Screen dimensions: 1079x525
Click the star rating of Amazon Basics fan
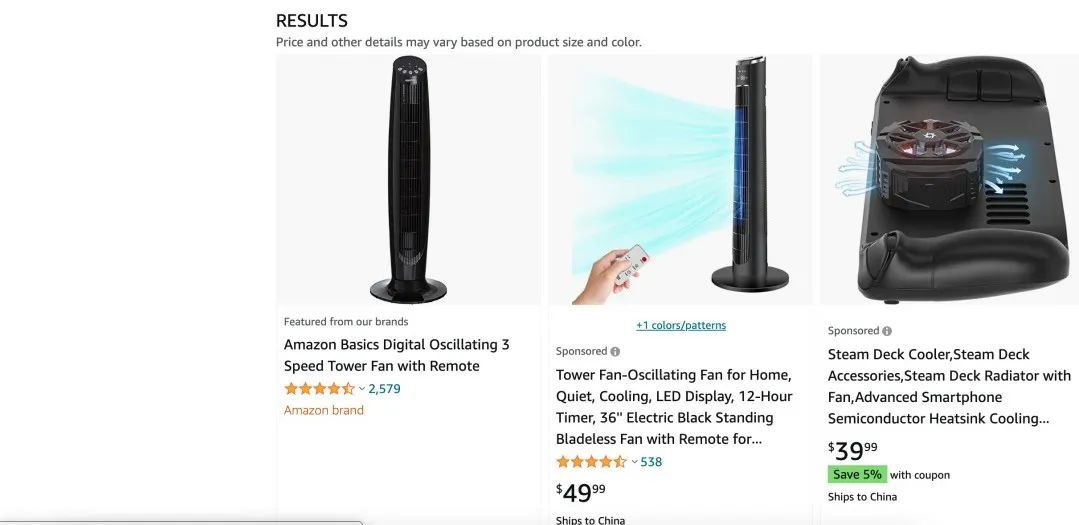tap(319, 389)
